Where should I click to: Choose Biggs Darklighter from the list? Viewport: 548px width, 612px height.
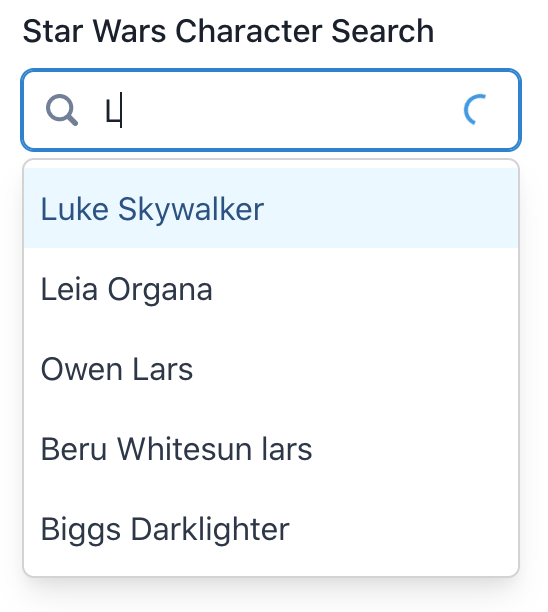[x=271, y=529]
